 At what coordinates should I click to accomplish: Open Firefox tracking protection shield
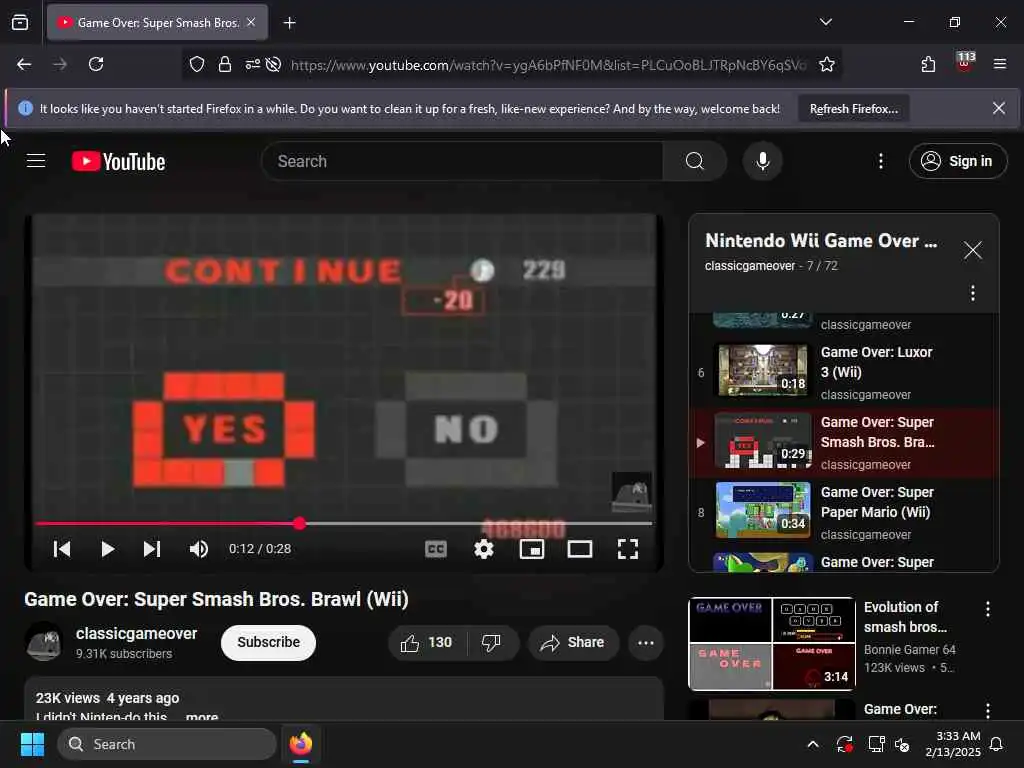(197, 64)
